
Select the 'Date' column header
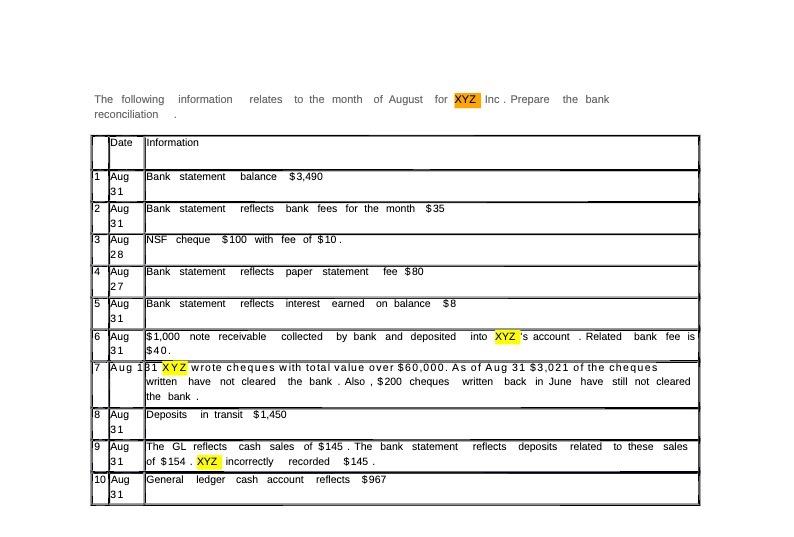(122, 143)
